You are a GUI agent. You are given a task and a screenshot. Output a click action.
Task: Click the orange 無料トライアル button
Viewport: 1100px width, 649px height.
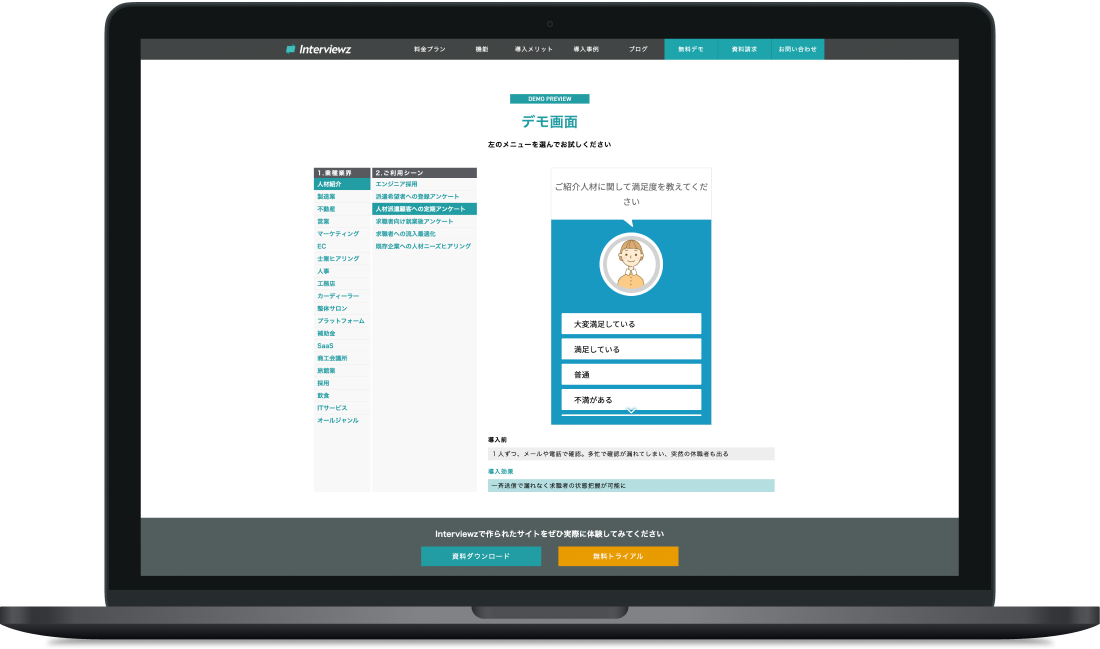619,556
